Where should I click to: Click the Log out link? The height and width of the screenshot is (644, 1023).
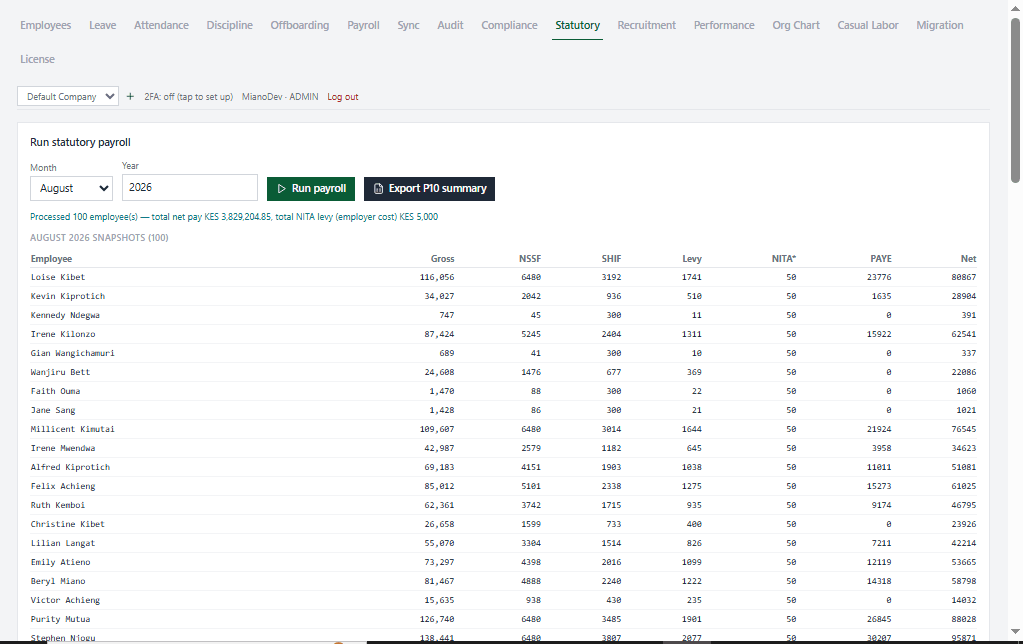point(343,97)
